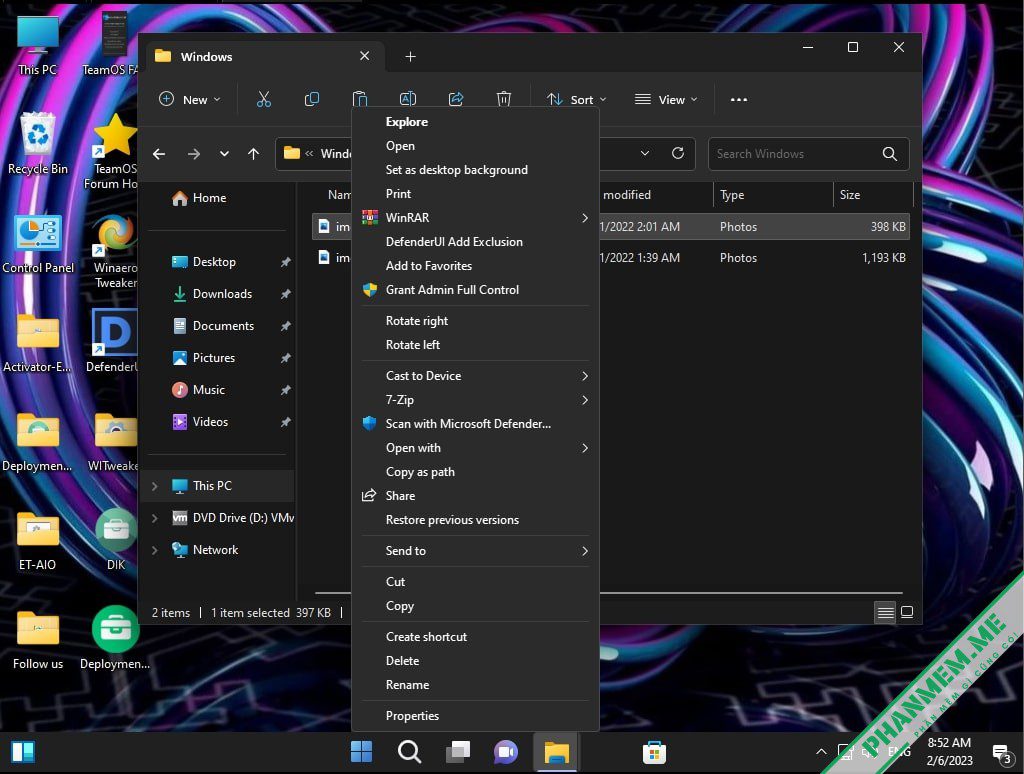Go forward with the right arrow
Image resolution: width=1024 pixels, height=774 pixels.
tap(193, 154)
